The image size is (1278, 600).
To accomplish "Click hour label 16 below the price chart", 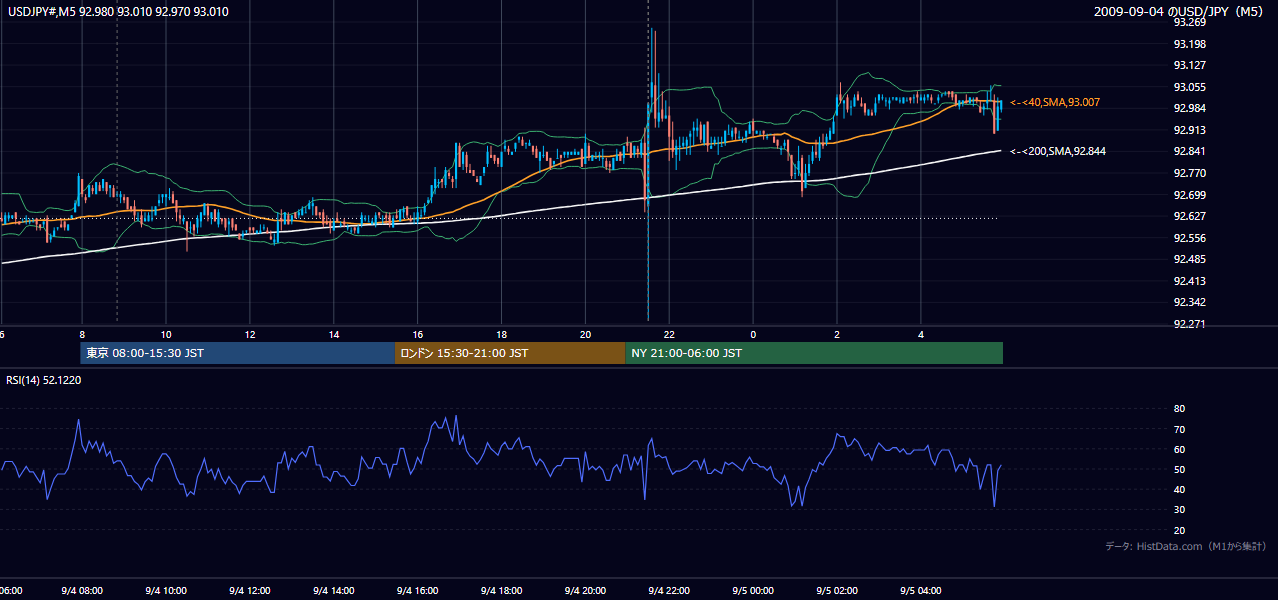I will pyautogui.click(x=418, y=334).
